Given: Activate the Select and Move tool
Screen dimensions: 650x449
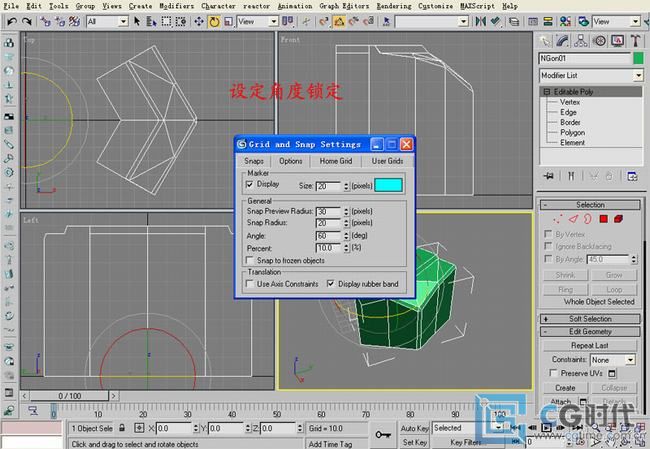Looking at the screenshot, I should [199, 21].
